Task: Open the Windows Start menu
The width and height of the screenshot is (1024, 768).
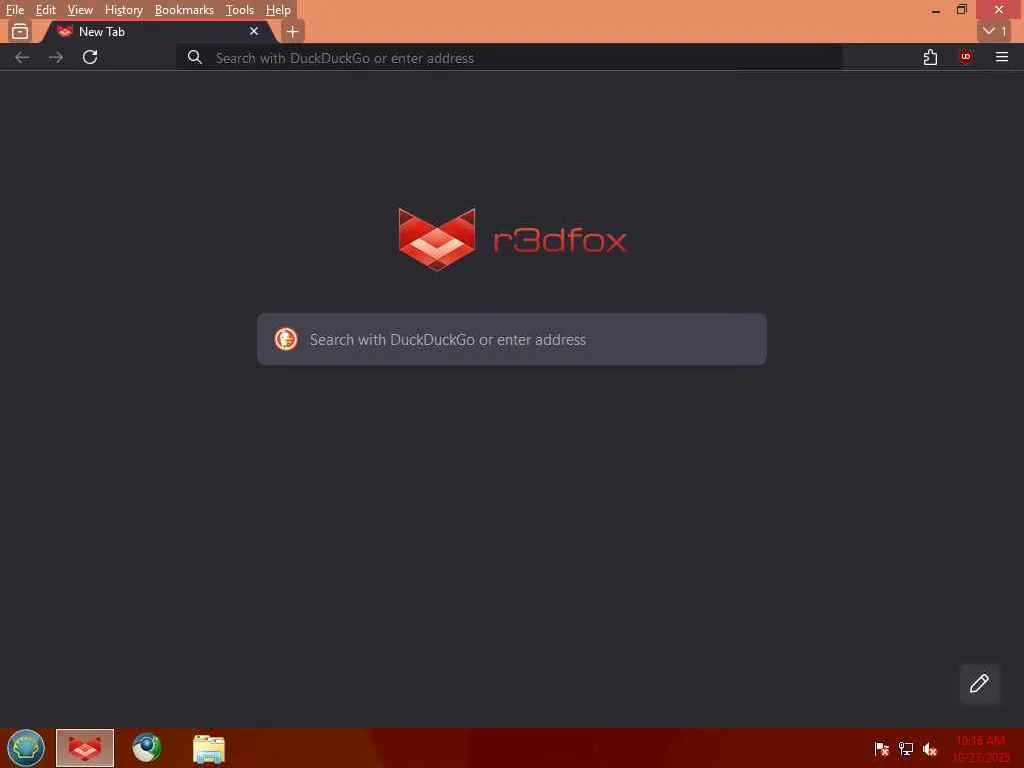Action: [25, 748]
